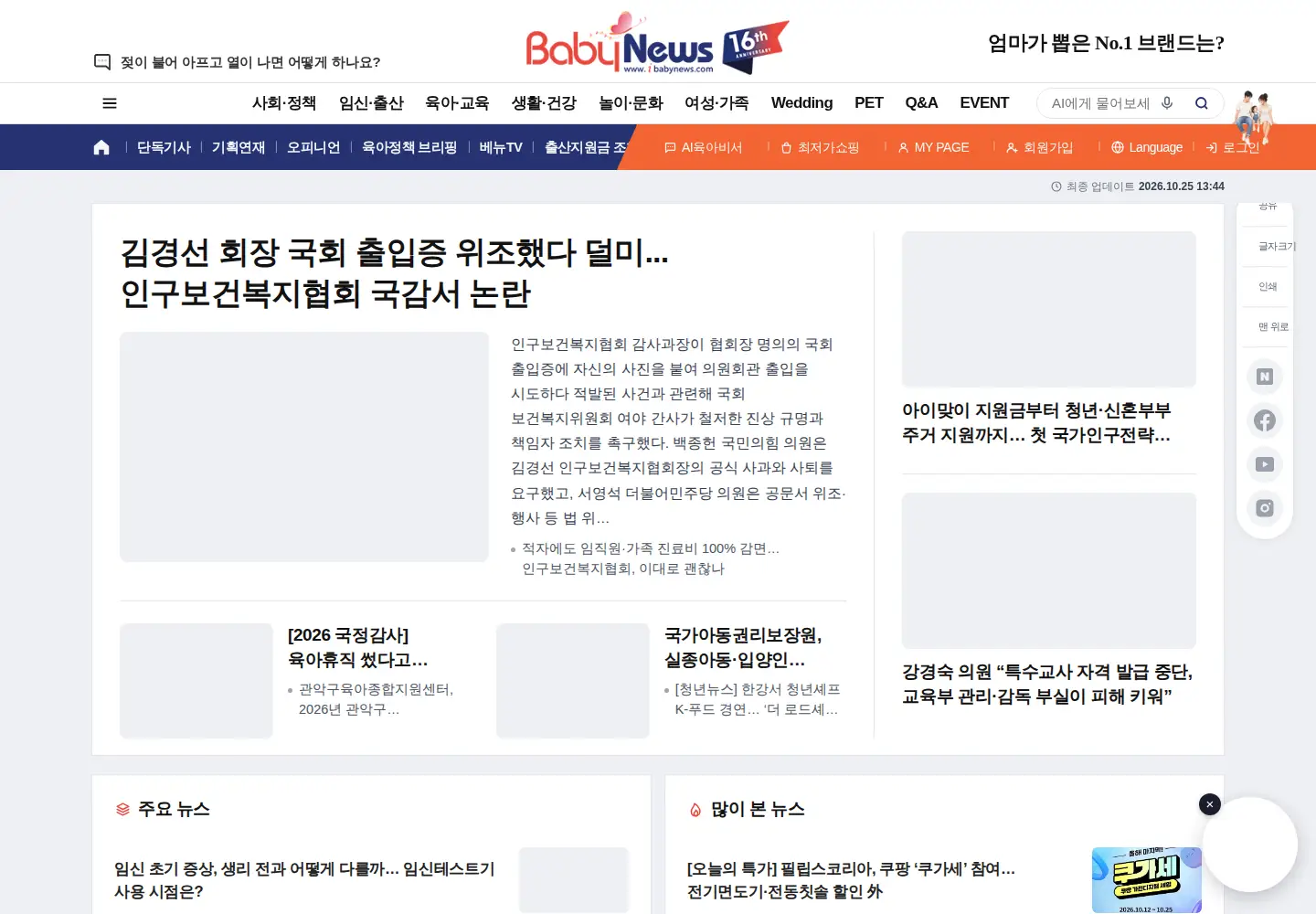Image resolution: width=1316 pixels, height=914 pixels.
Task: Open the PET menu item
Action: [869, 103]
